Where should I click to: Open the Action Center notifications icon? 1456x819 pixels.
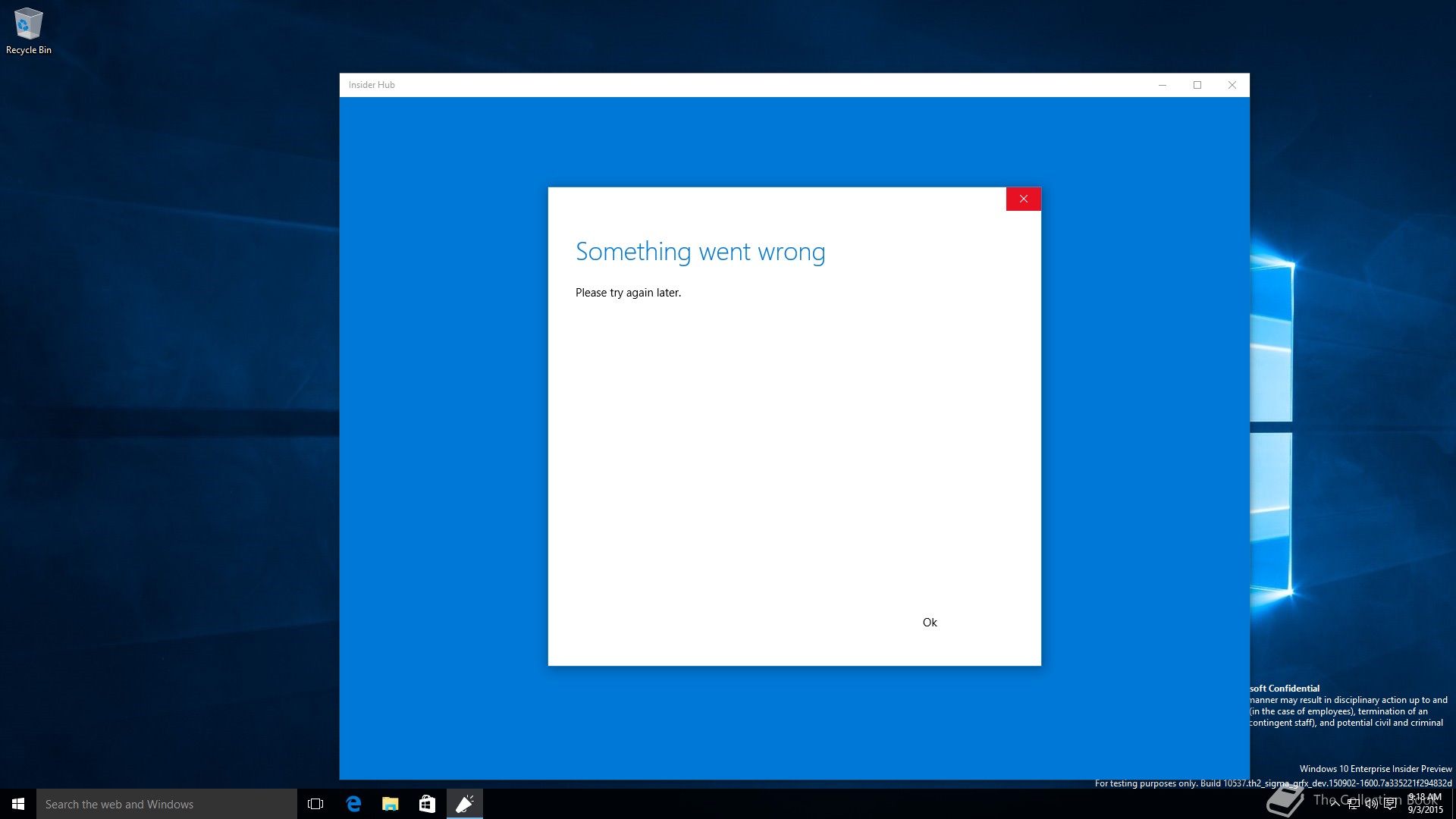(x=1390, y=805)
